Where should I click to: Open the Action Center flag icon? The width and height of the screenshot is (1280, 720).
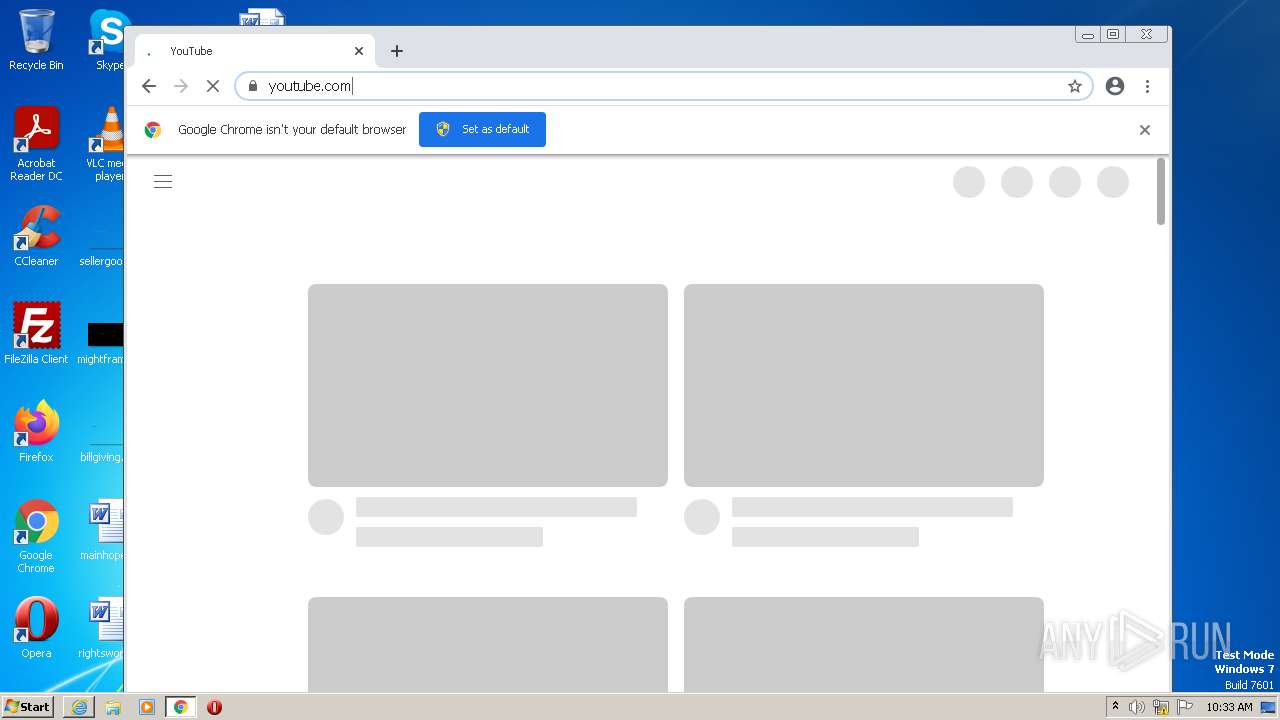(1185, 707)
